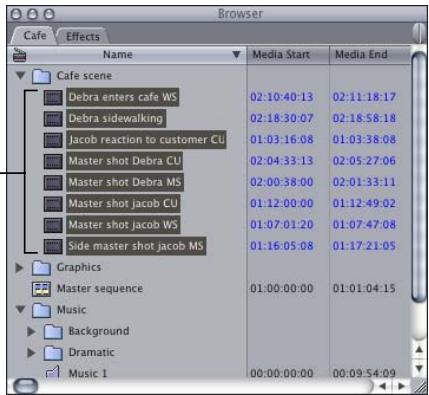
Task: Click the Media End column header
Action: coord(370,55)
